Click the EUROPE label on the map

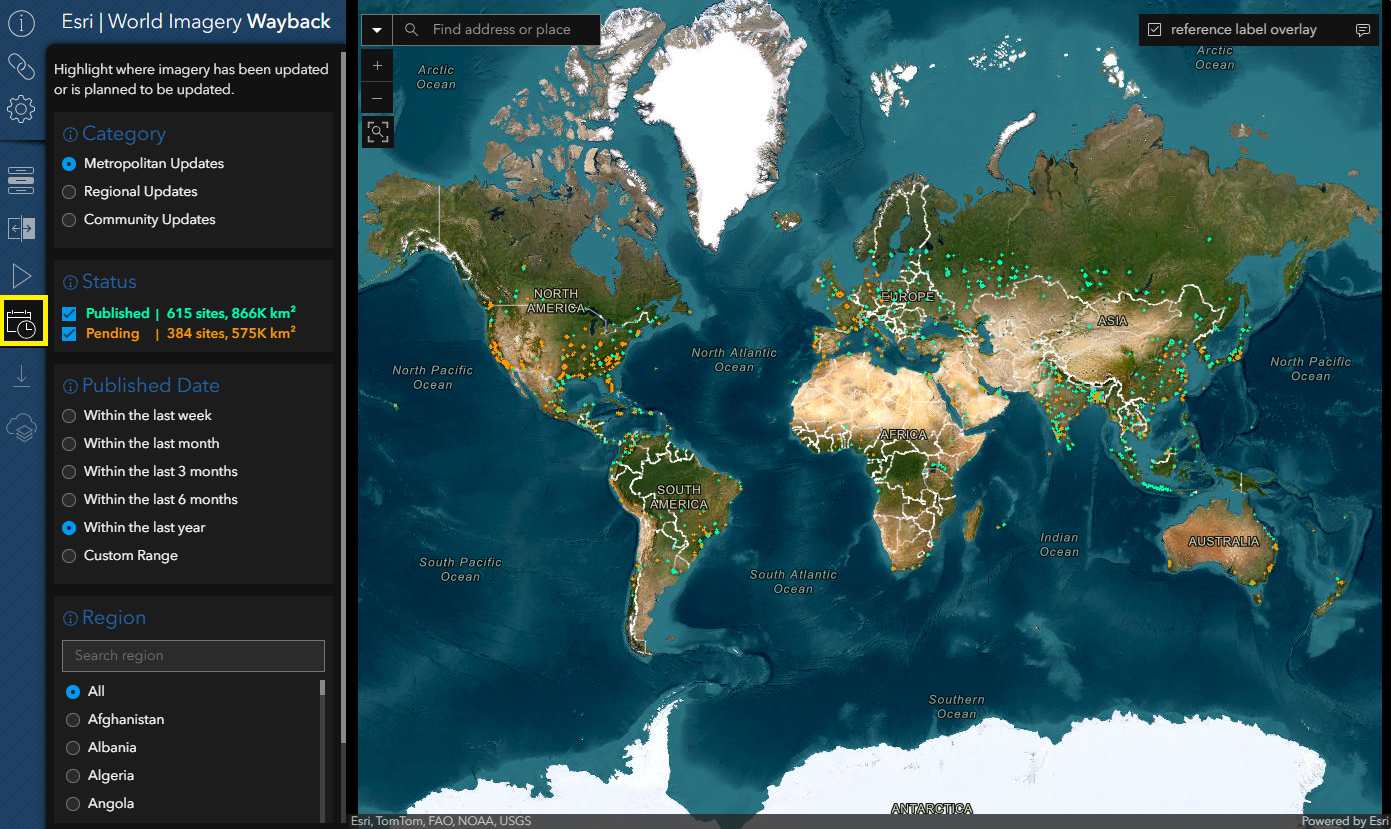click(x=908, y=297)
